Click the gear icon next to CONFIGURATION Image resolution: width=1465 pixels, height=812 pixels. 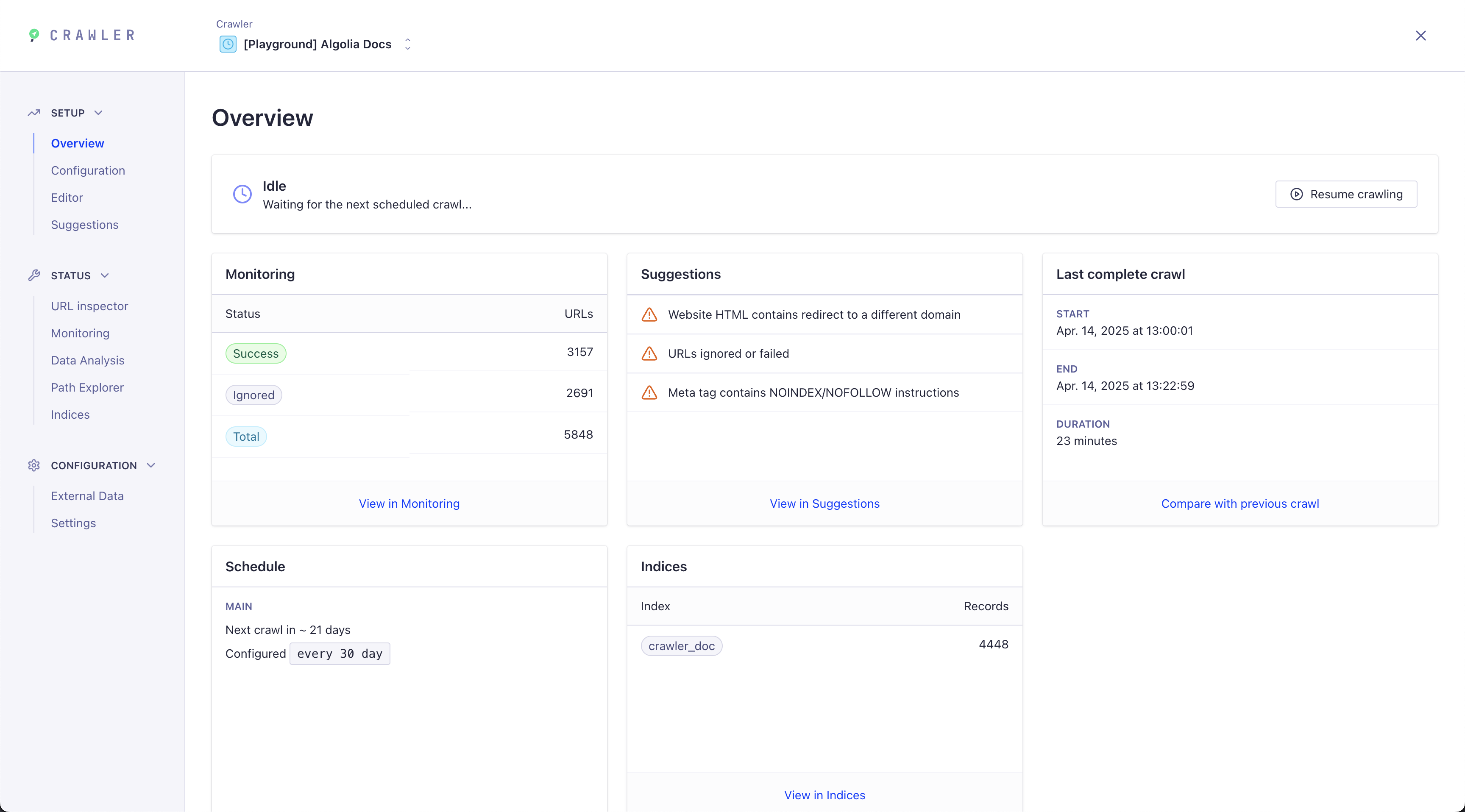[x=33, y=464]
